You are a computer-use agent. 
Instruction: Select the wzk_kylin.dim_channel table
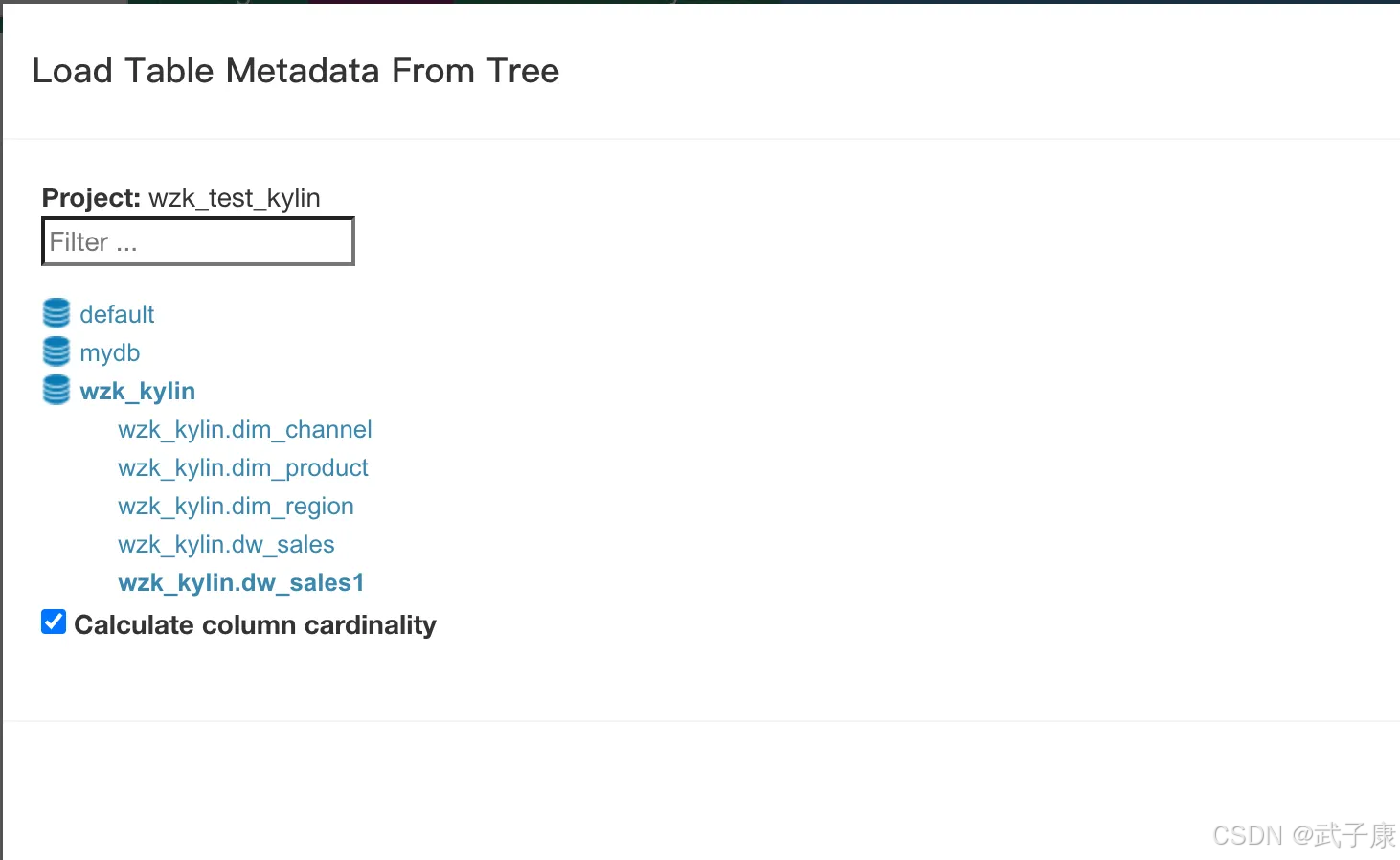[245, 429]
